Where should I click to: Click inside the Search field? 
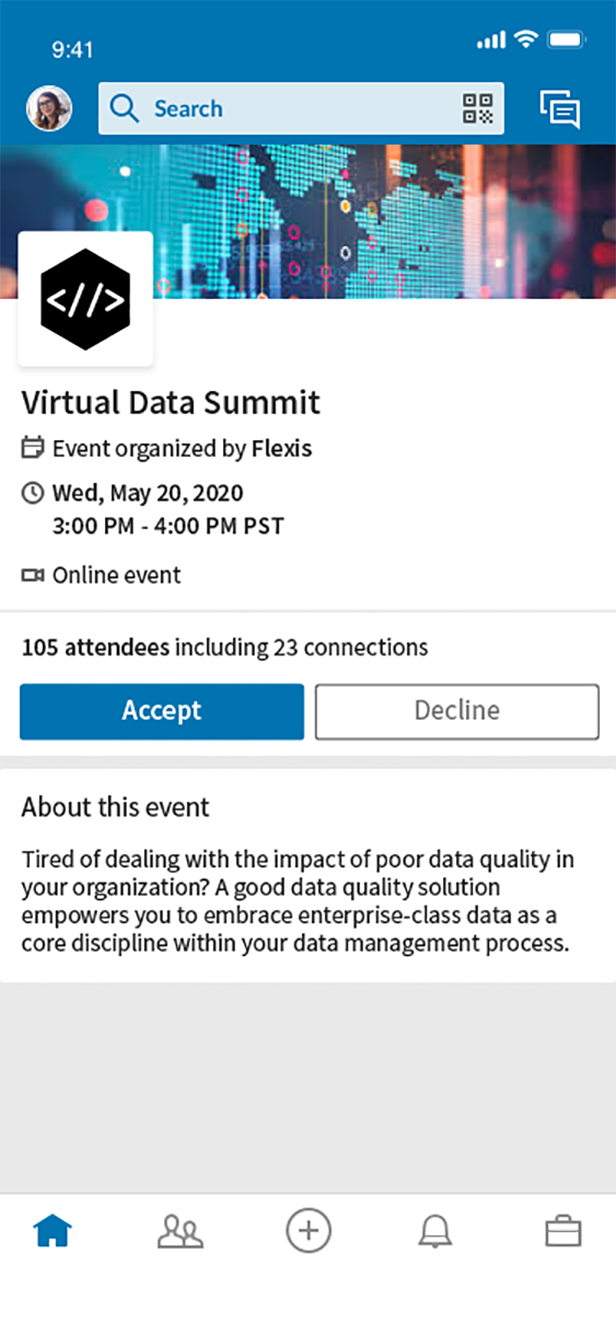point(301,108)
